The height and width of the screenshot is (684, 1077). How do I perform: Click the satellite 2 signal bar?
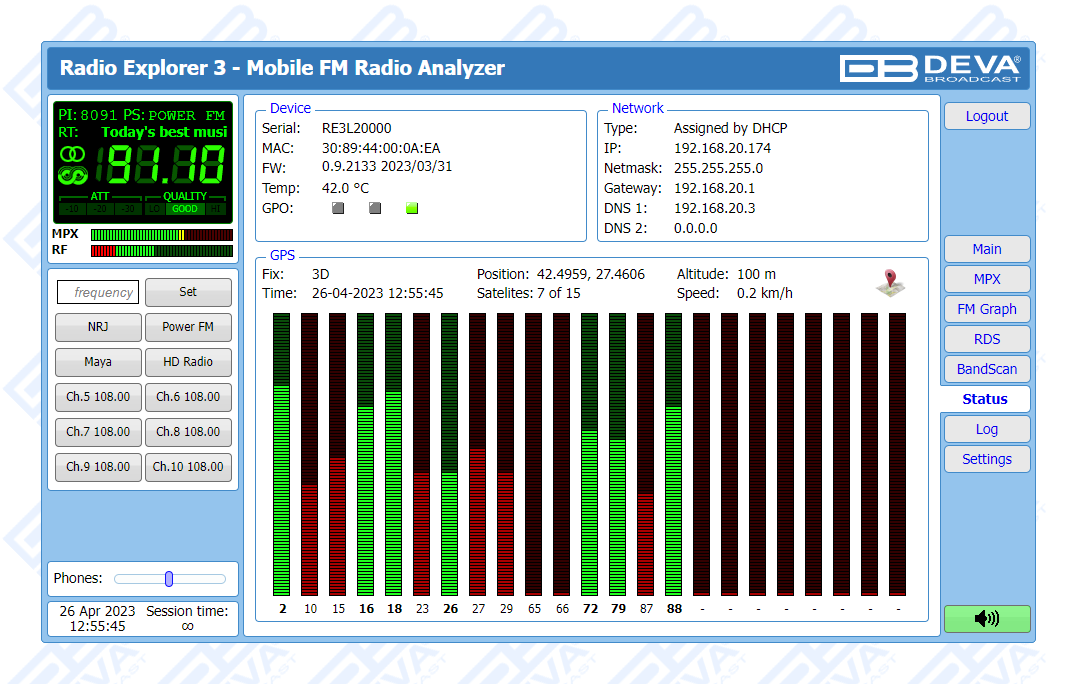[281, 455]
